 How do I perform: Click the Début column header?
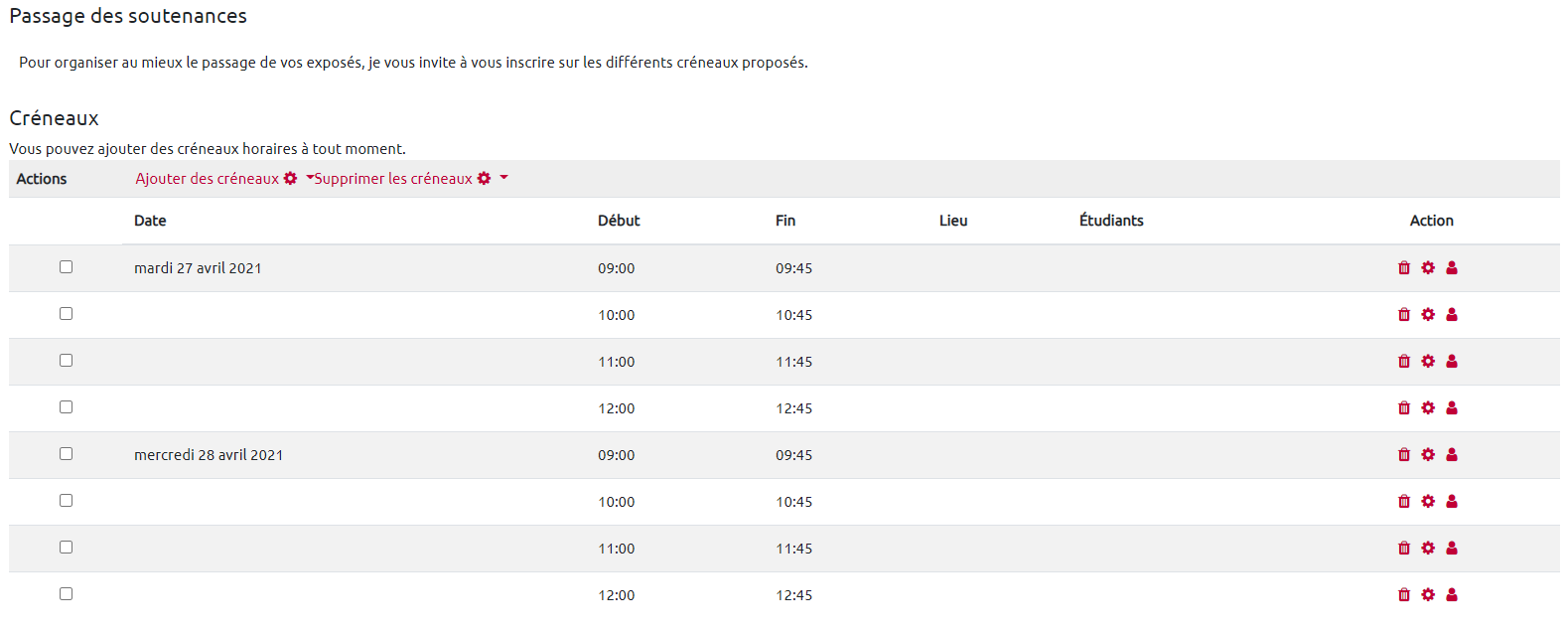[x=619, y=221]
